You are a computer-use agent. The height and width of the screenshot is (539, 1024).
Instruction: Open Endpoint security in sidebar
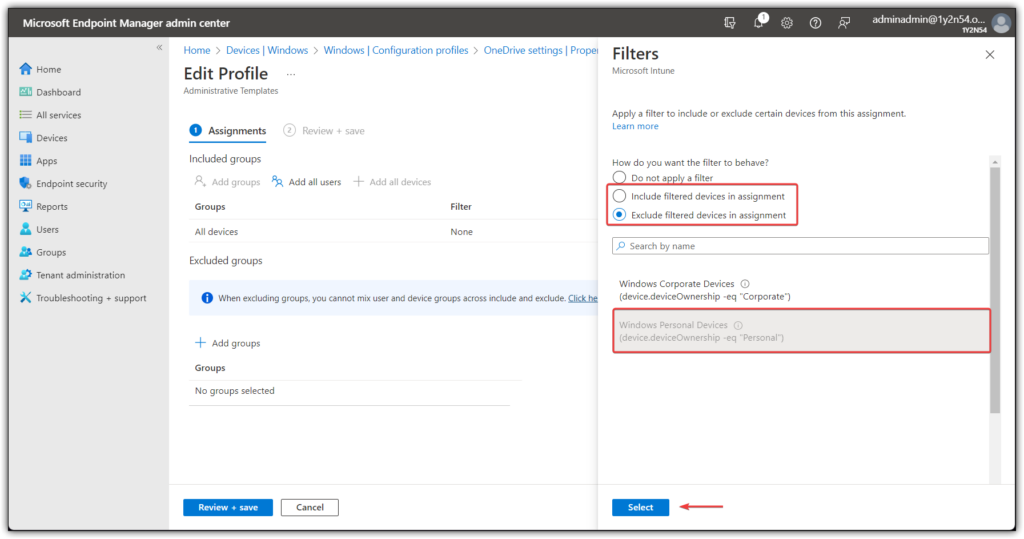[x=63, y=184]
